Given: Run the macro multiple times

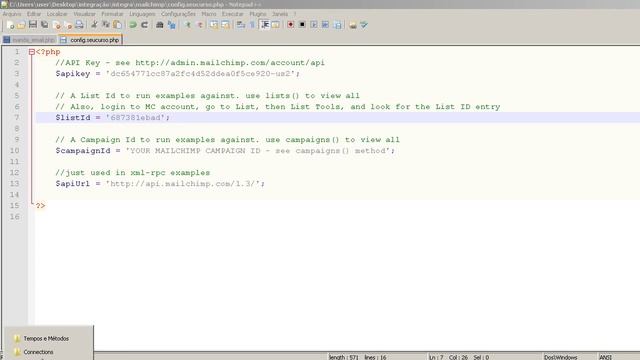Looking at the screenshot, I should tap(325, 25).
